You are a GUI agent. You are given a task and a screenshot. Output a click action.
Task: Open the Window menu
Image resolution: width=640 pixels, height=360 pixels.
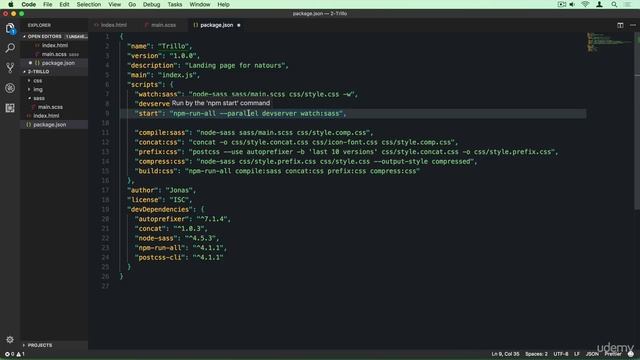[x=200, y=4]
